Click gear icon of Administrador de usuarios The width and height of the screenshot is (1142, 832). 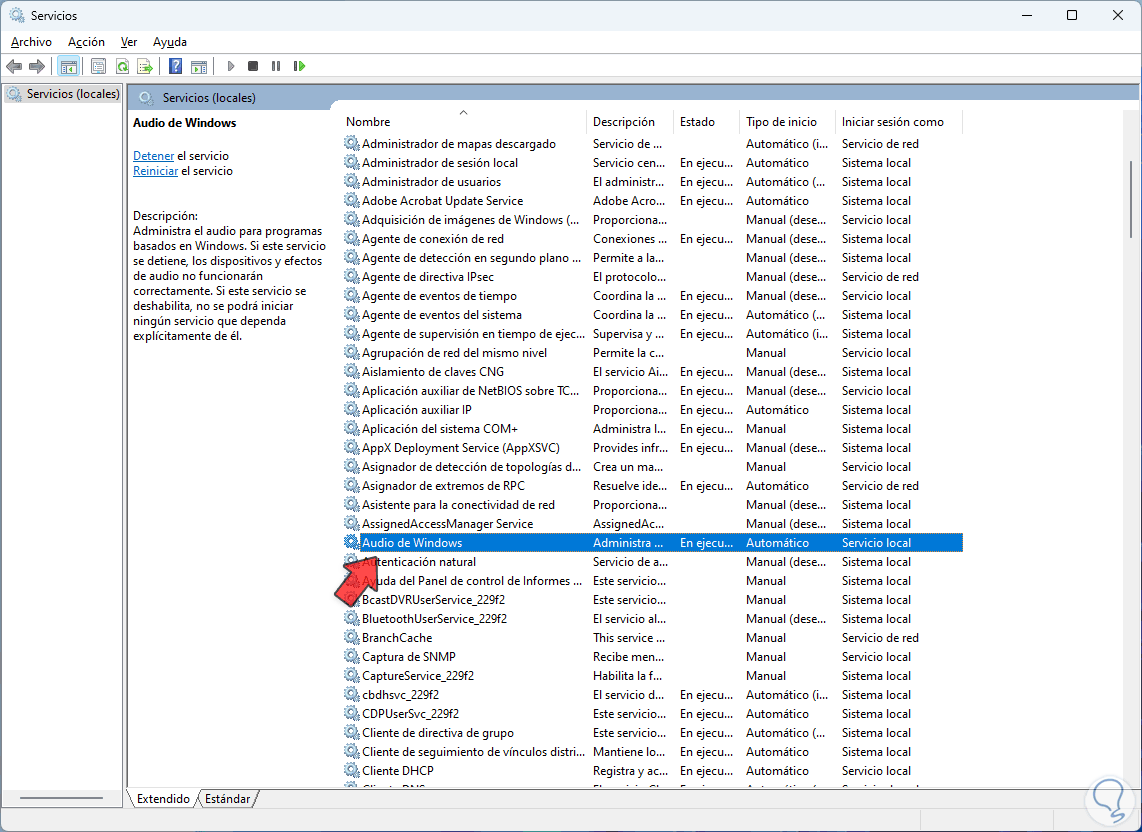pos(352,181)
